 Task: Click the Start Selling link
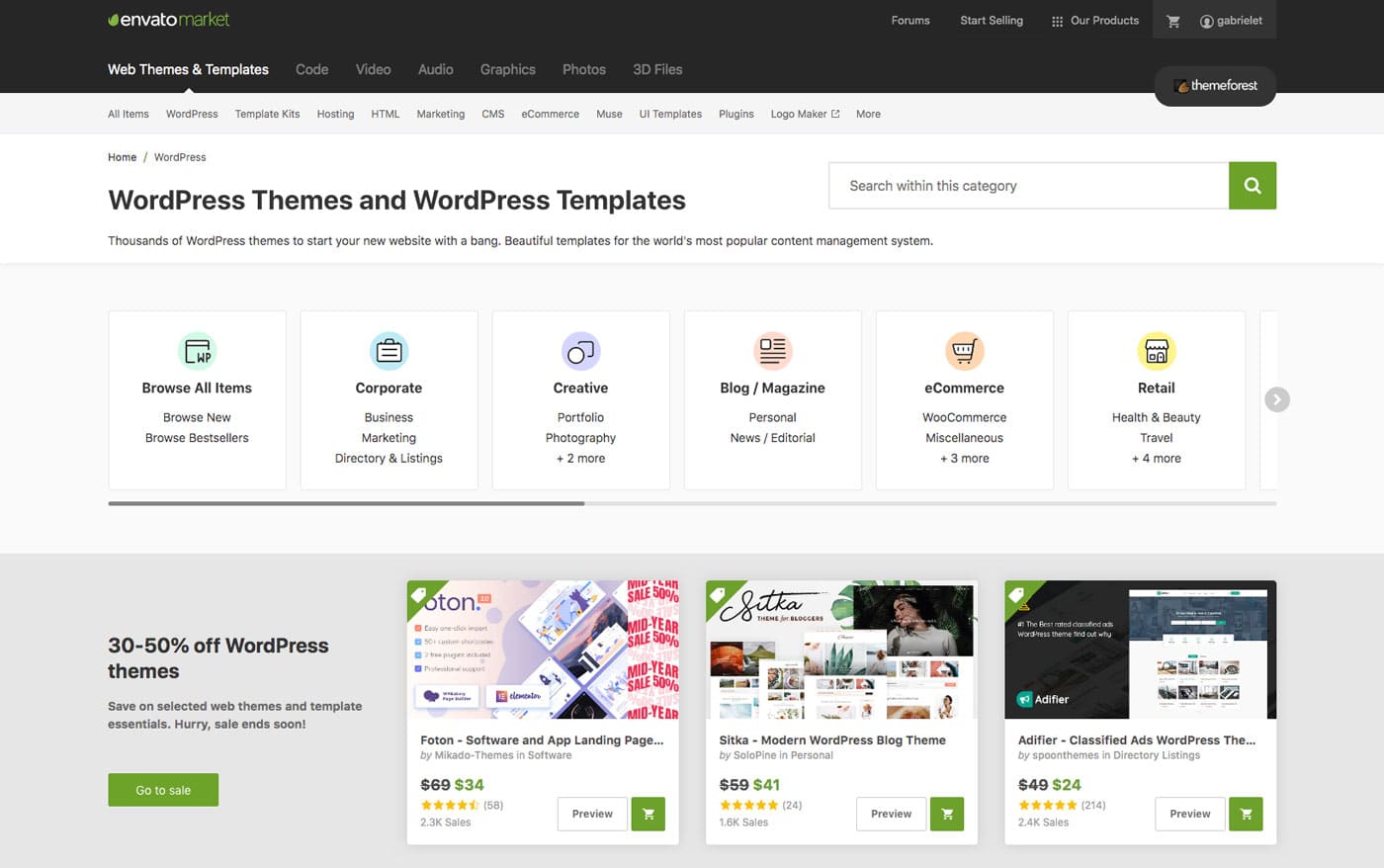tap(992, 21)
